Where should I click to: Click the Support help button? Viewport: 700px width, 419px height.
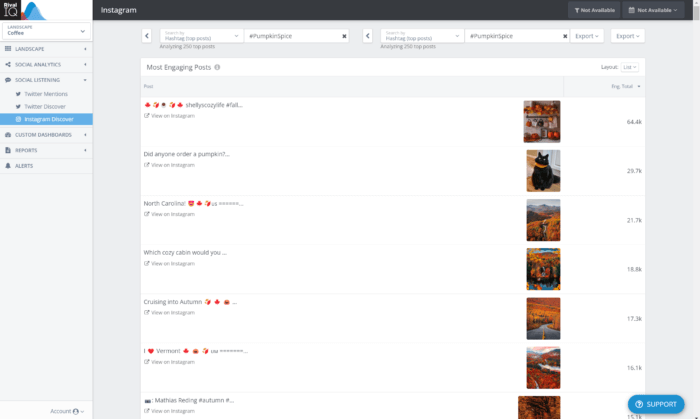click(656, 404)
